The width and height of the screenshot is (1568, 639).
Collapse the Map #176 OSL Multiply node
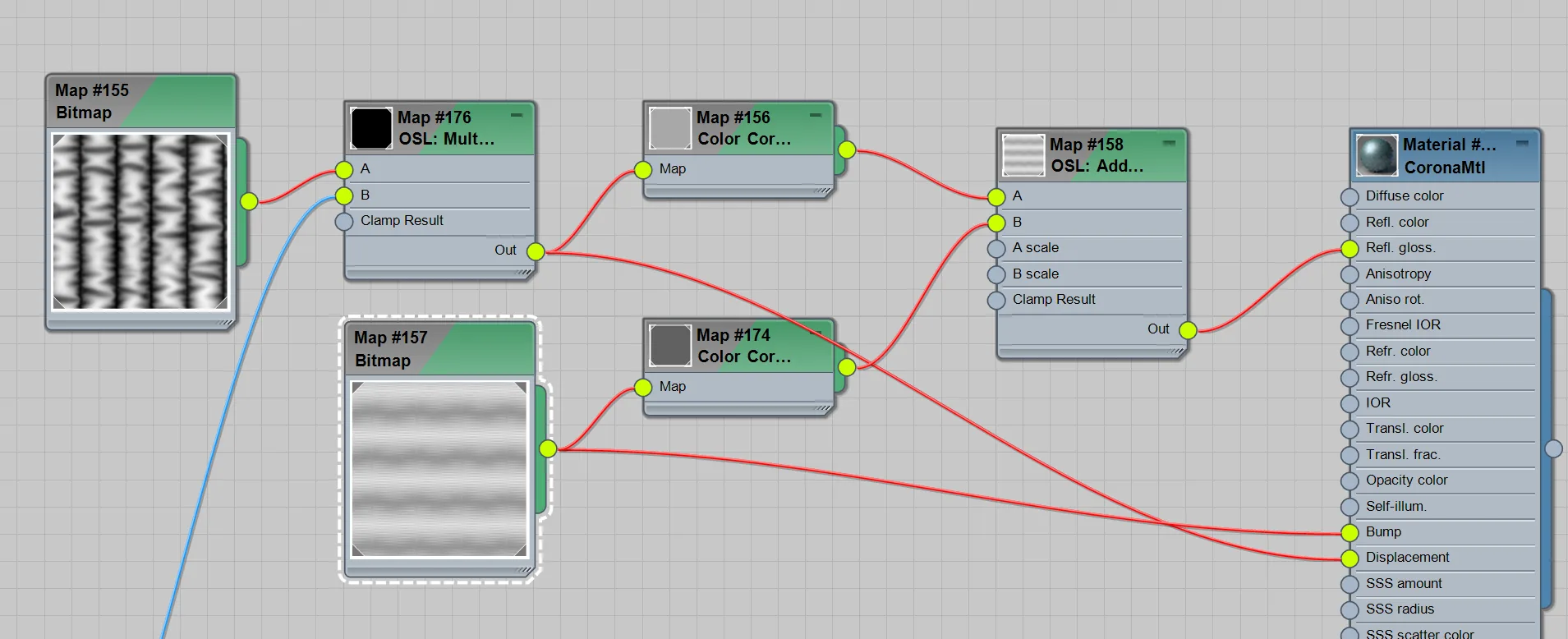(x=517, y=116)
